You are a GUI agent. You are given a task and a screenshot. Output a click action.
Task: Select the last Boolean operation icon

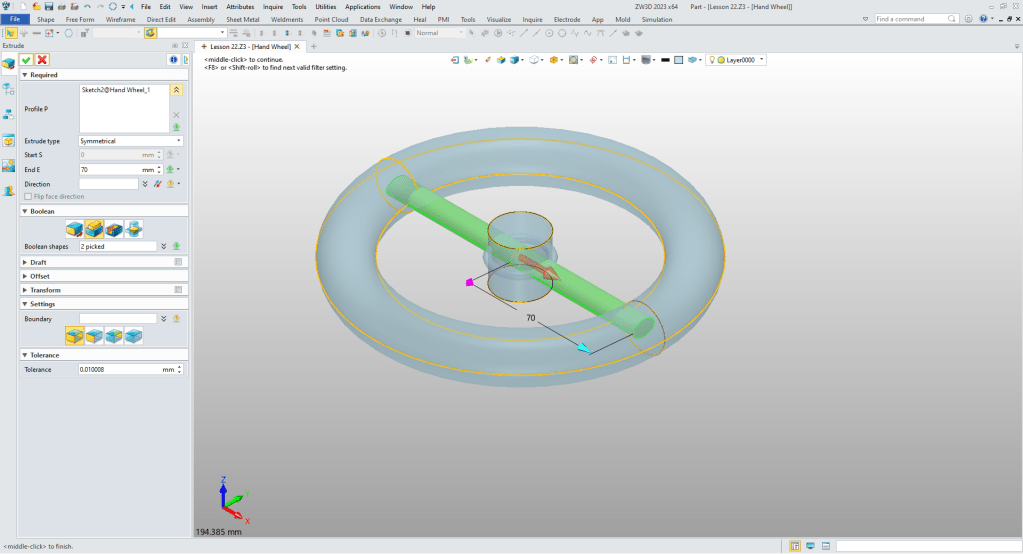[x=134, y=229]
